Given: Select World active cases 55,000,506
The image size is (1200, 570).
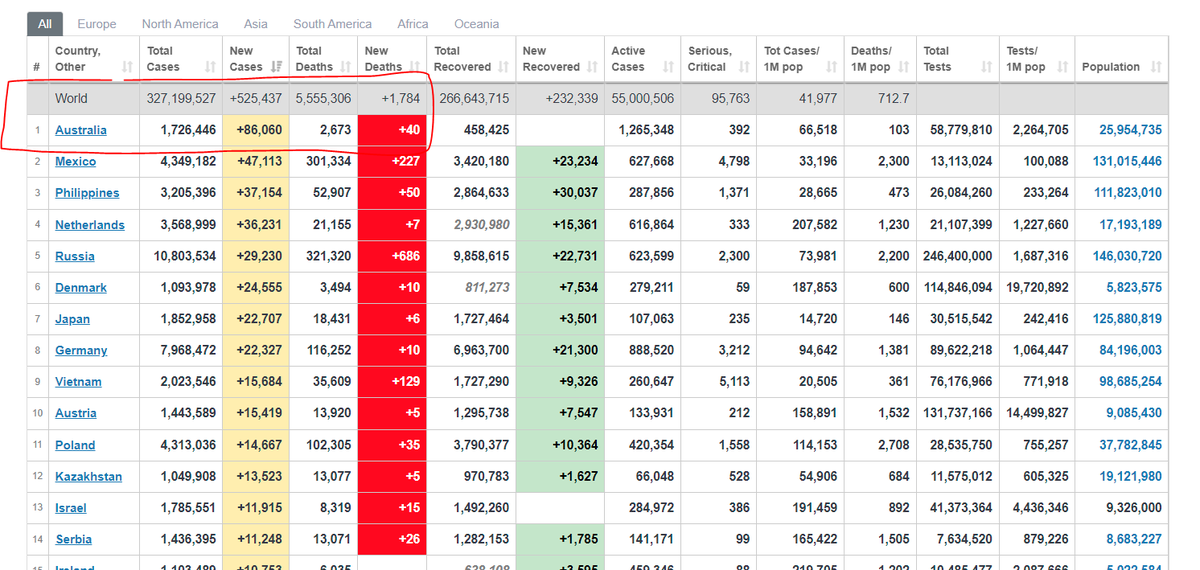Looking at the screenshot, I should [x=641, y=98].
